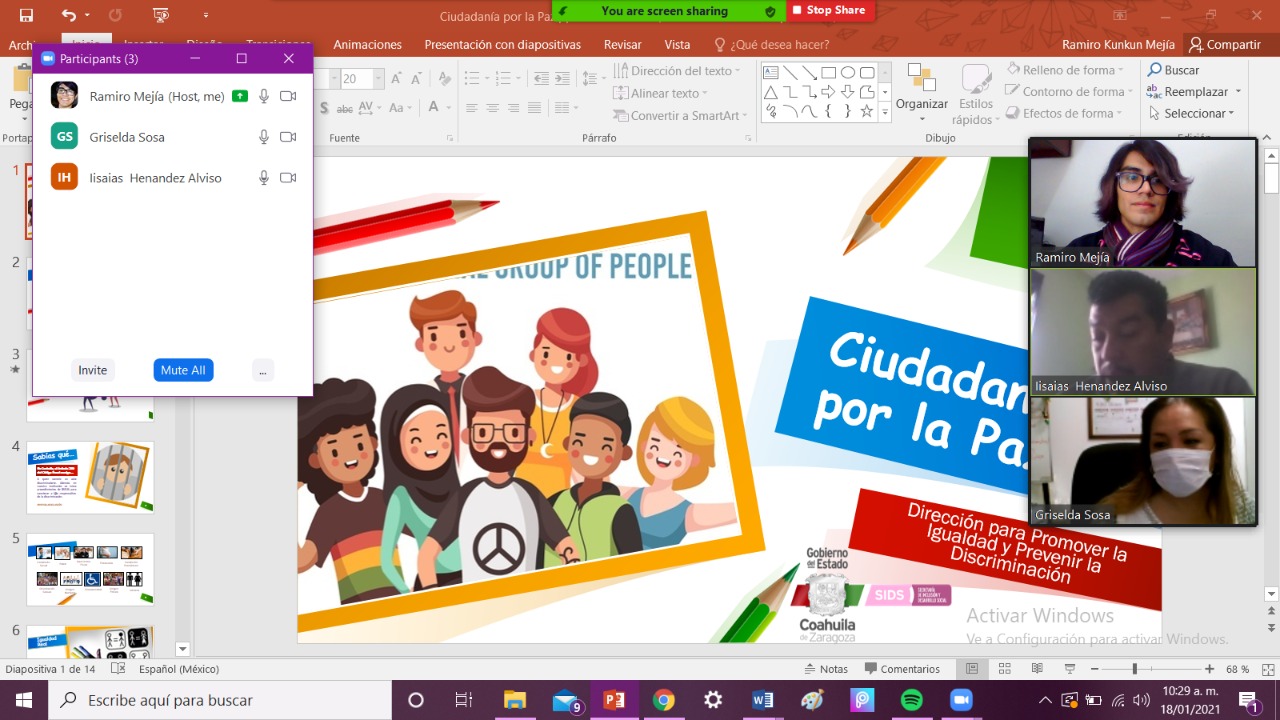This screenshot has height=720, width=1280.
Task: Switch to the Revisar tab
Action: pos(622,44)
